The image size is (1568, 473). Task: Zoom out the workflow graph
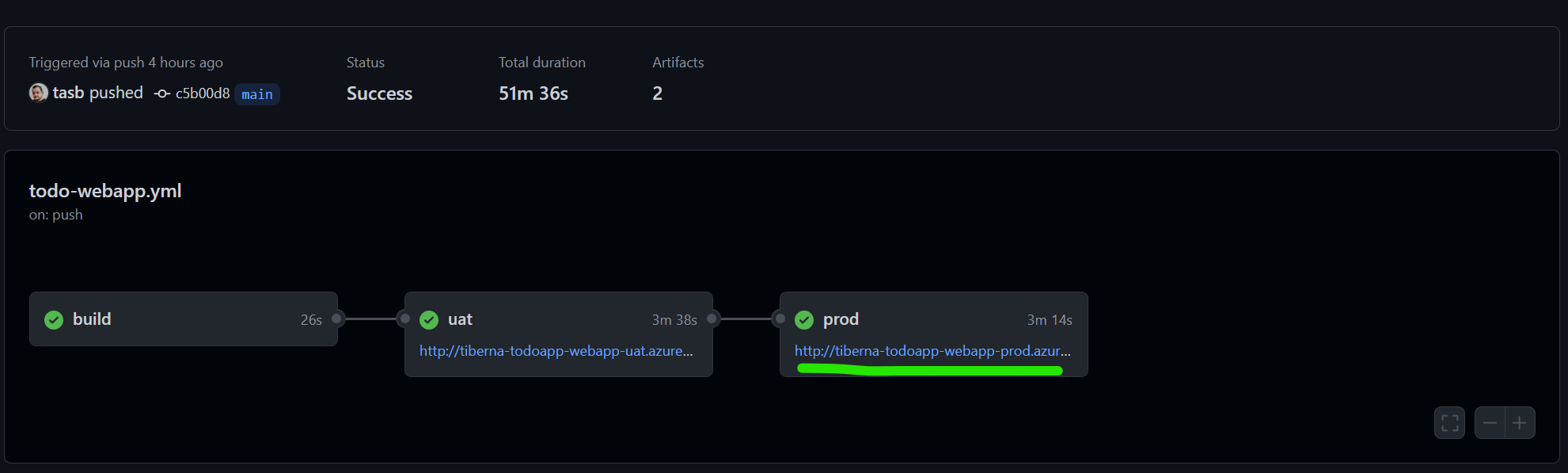point(1490,423)
